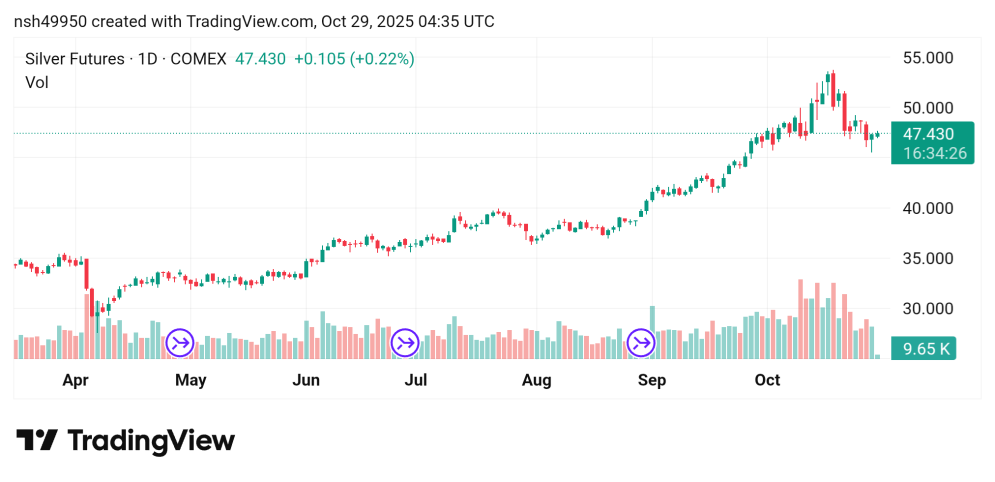The width and height of the screenshot is (995, 482).
Task: Click the contract rollover icon near May
Action: (180, 343)
